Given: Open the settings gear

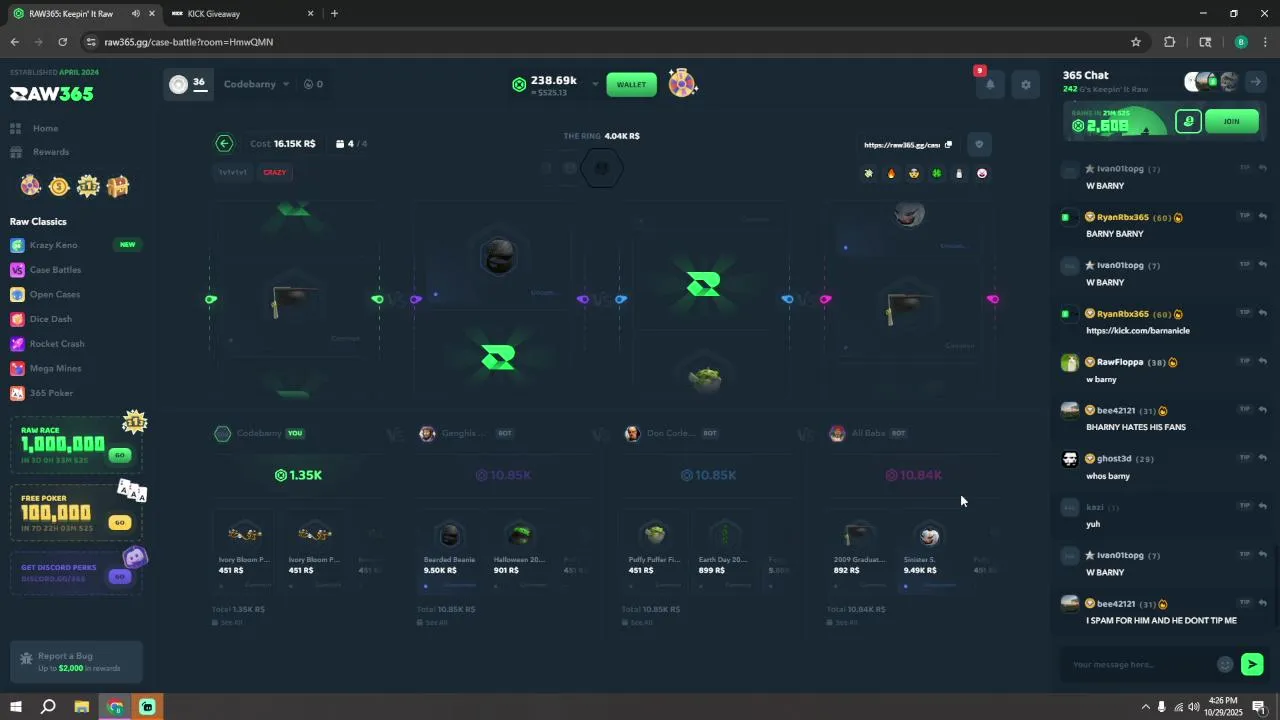Looking at the screenshot, I should tap(1025, 85).
